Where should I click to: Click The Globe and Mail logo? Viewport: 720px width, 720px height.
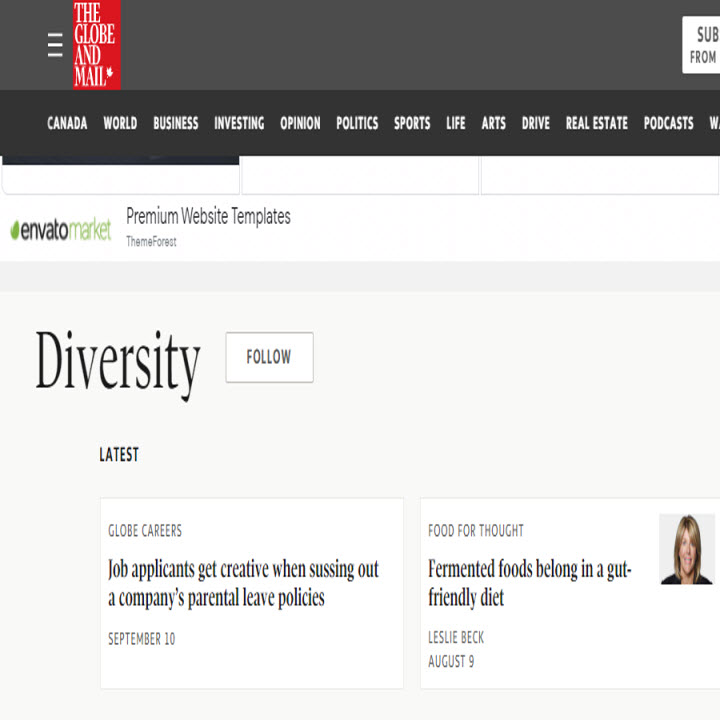coord(96,45)
